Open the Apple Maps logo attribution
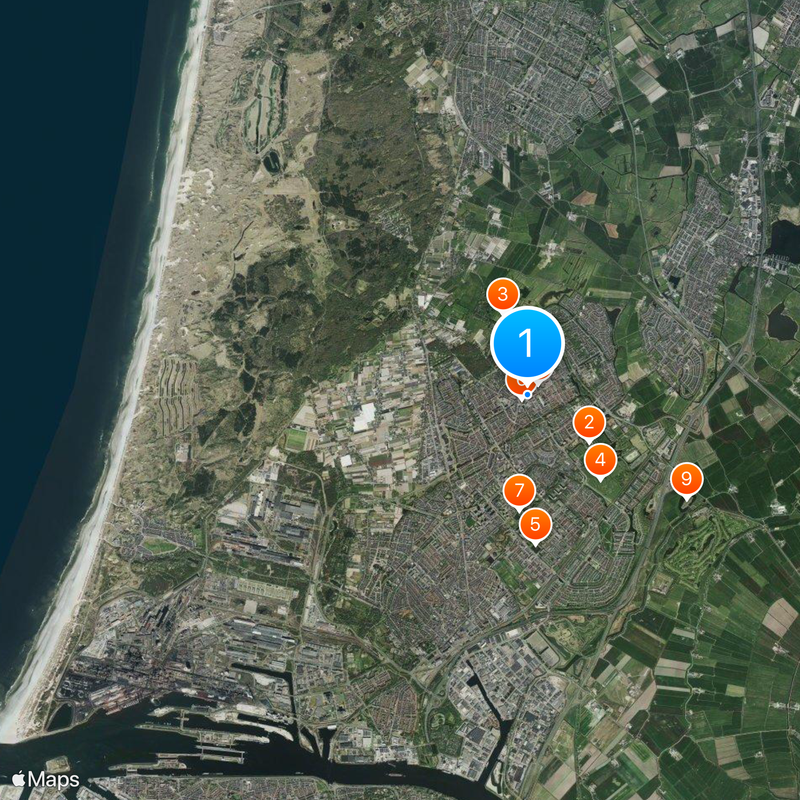The height and width of the screenshot is (800, 800). pyautogui.click(x=45, y=780)
